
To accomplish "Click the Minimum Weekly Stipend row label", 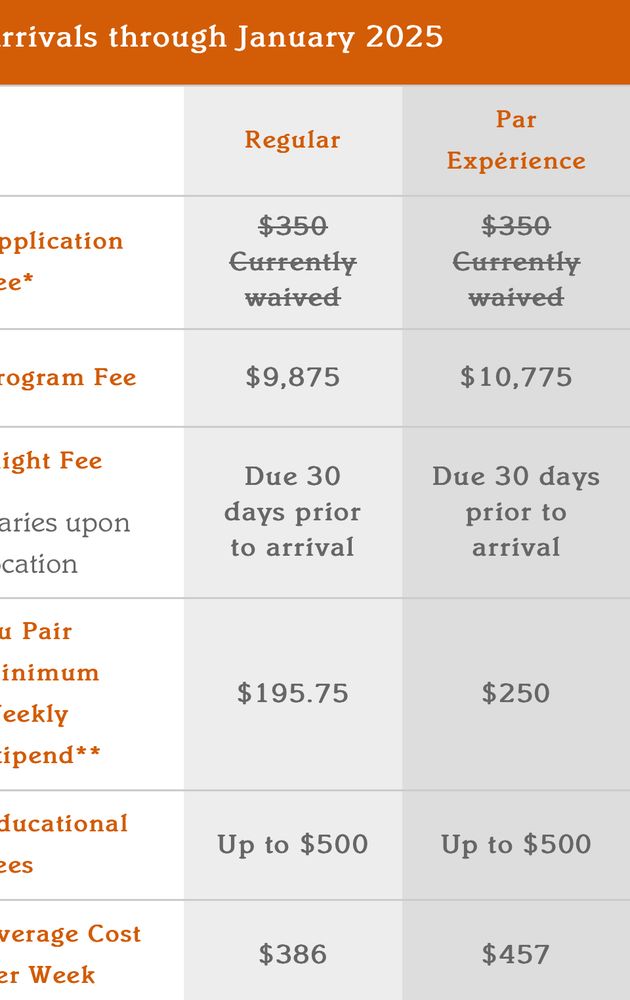I will pos(50,693).
